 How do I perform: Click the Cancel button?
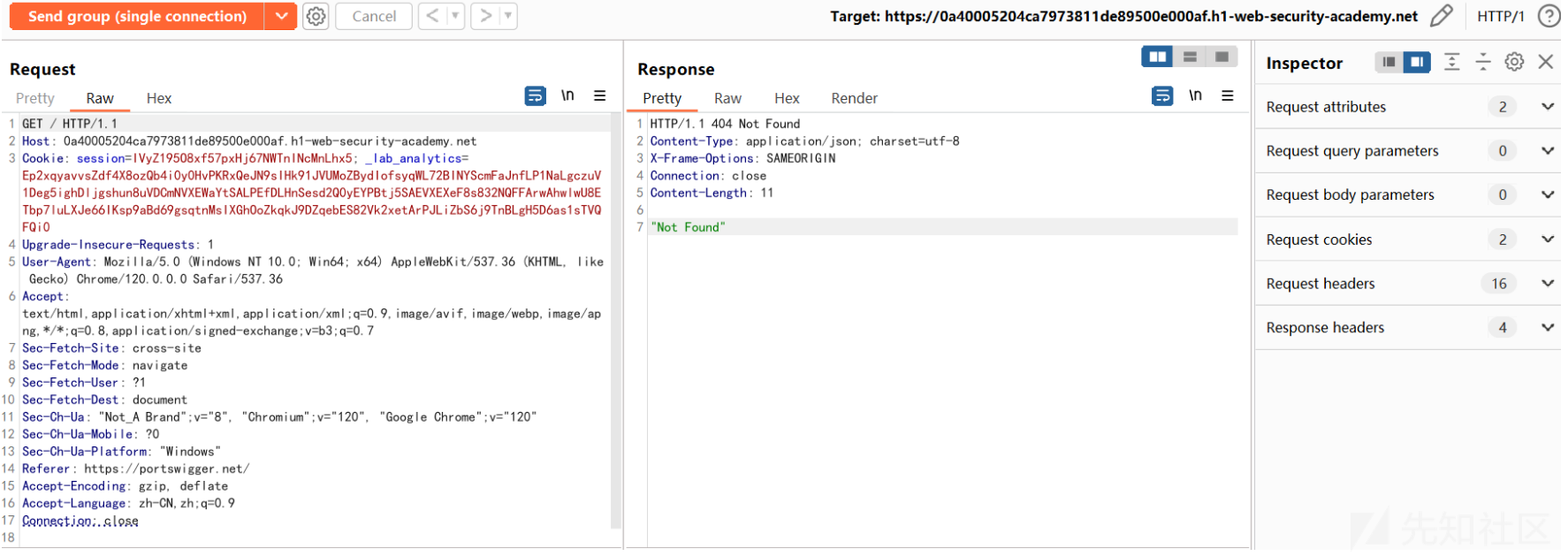coord(374,16)
